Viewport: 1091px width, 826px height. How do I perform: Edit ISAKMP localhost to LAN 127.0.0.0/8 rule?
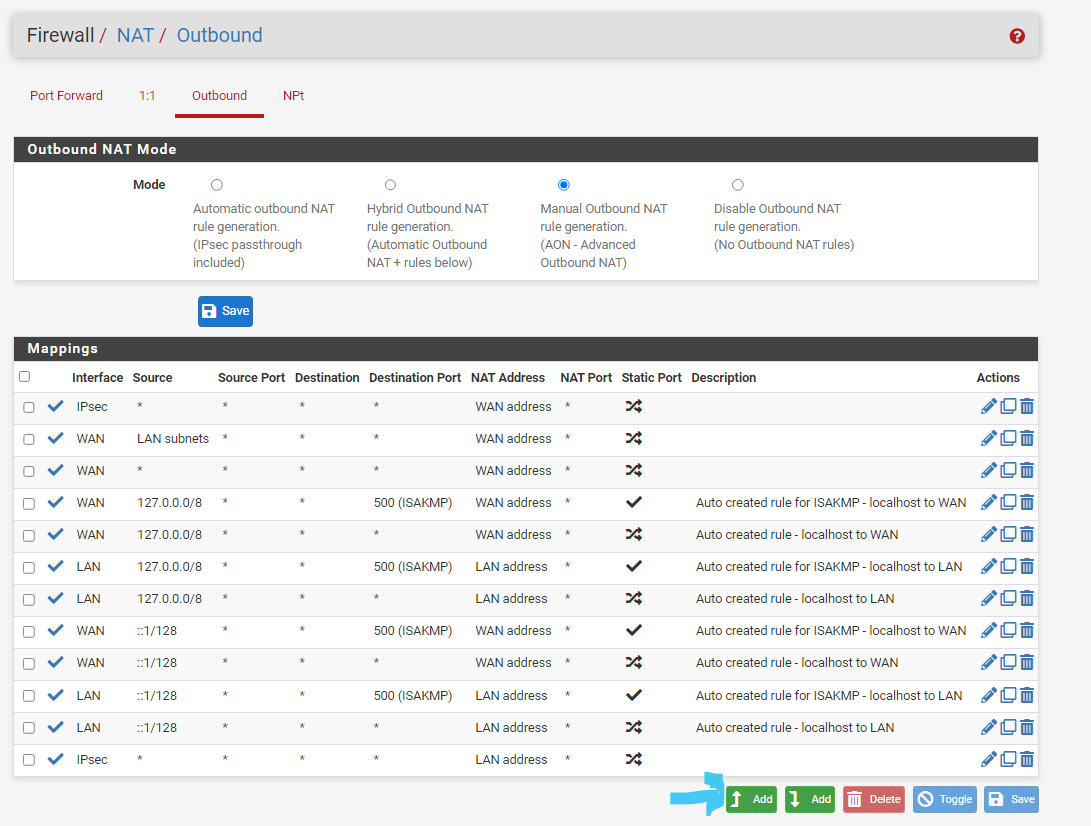click(x=988, y=566)
